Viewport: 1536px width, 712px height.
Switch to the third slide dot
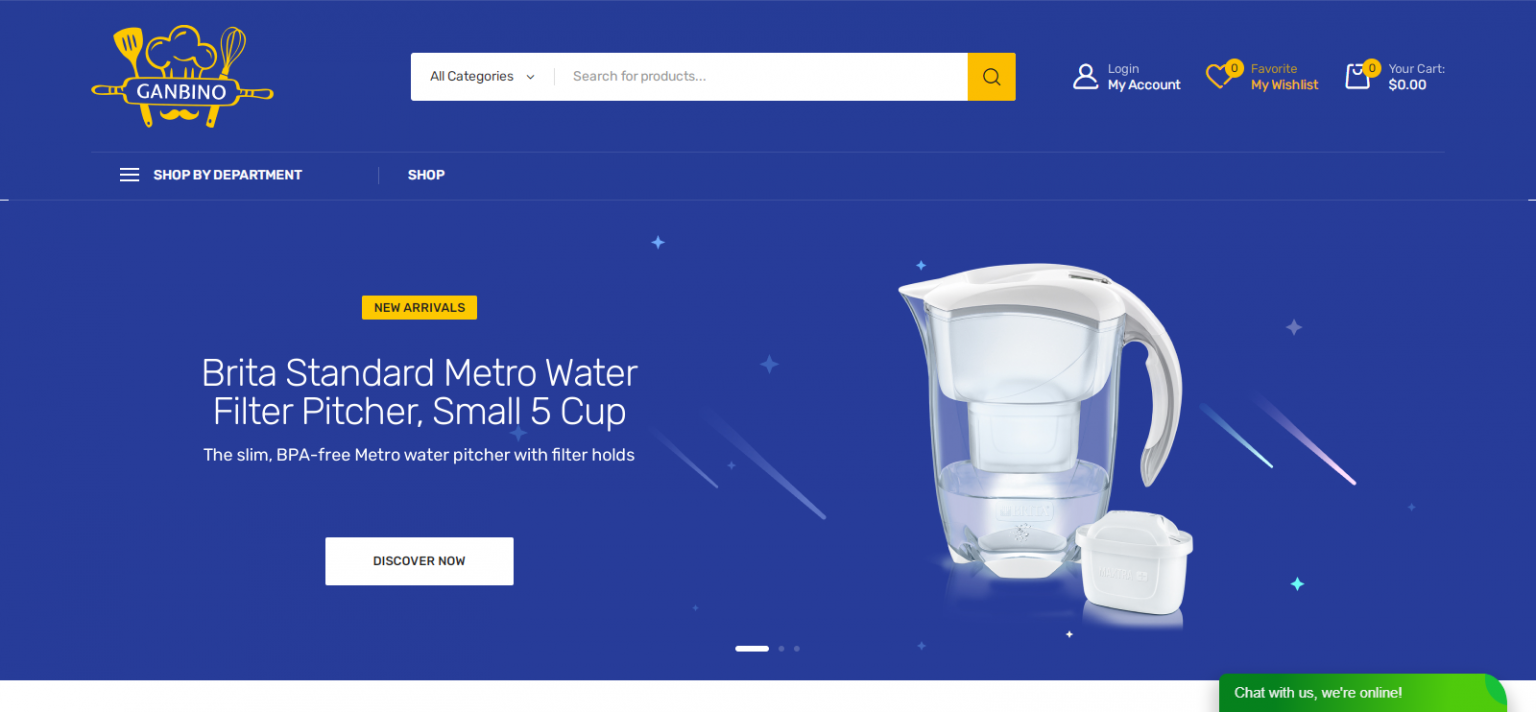click(x=797, y=649)
